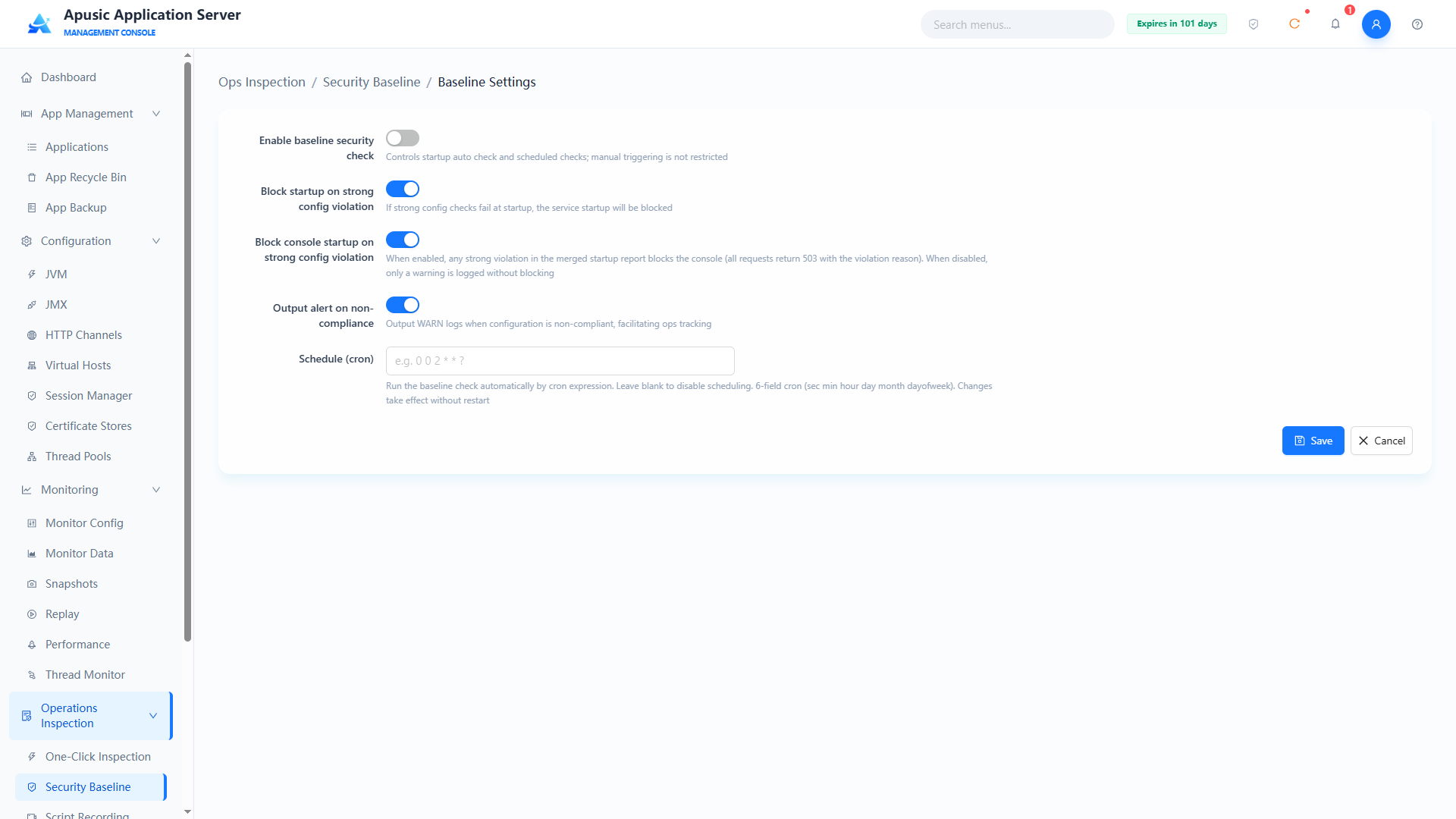The image size is (1456, 819).
Task: Click the App Backup icon
Action: pos(32,208)
